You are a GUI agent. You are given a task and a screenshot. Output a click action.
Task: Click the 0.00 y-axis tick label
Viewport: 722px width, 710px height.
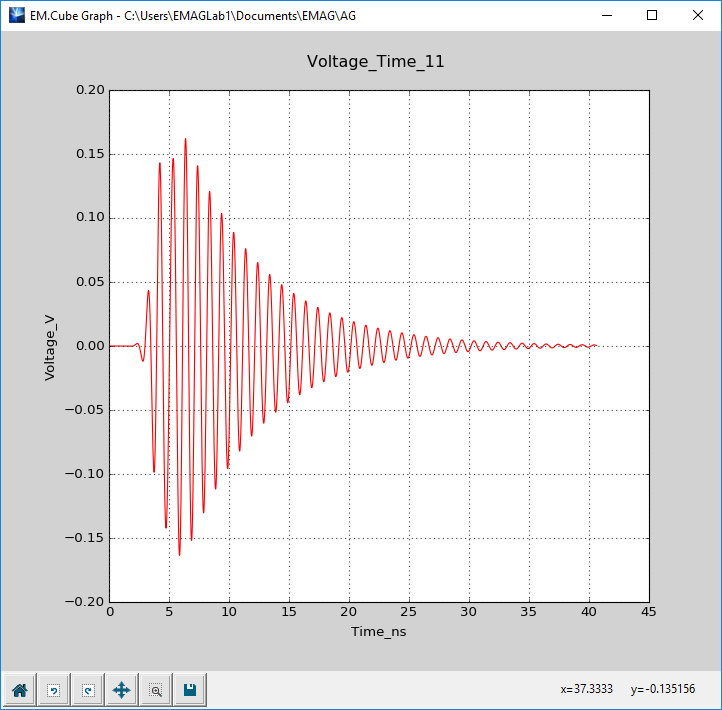click(90, 346)
